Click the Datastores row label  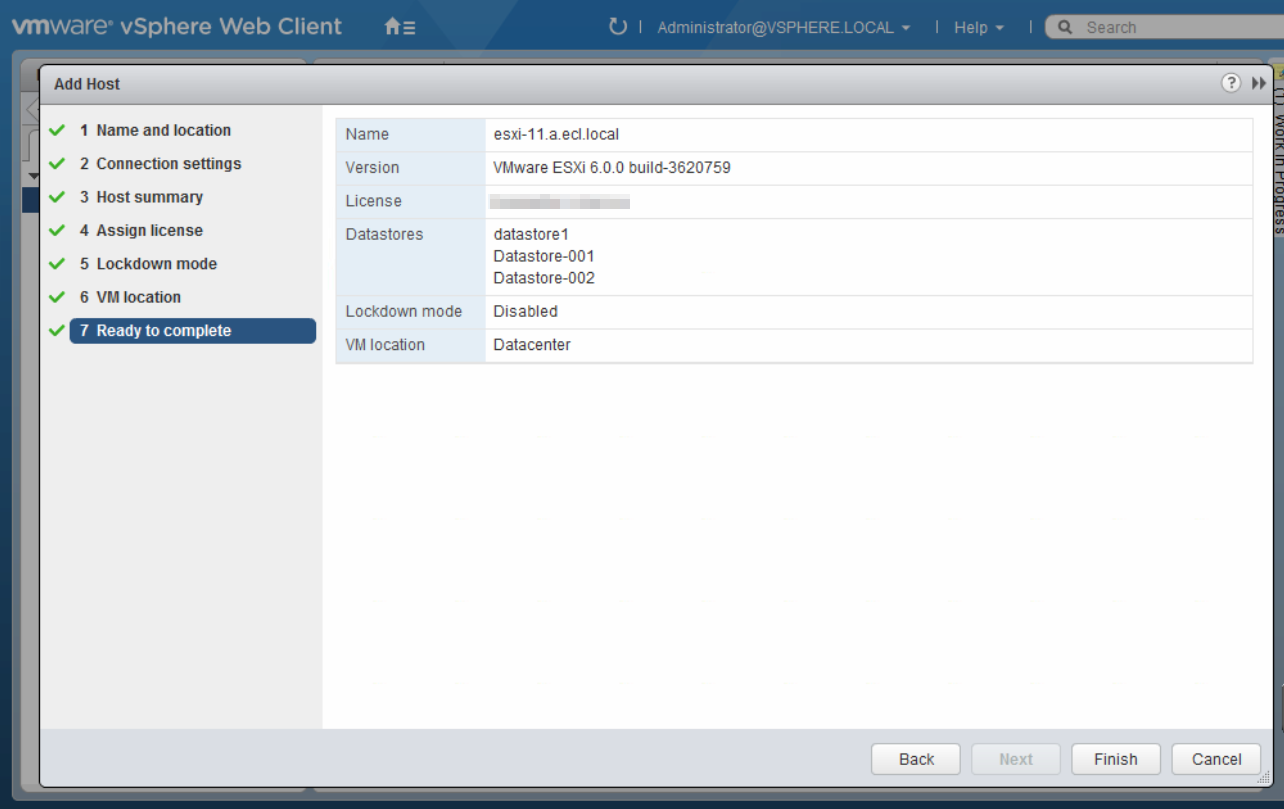pos(384,234)
